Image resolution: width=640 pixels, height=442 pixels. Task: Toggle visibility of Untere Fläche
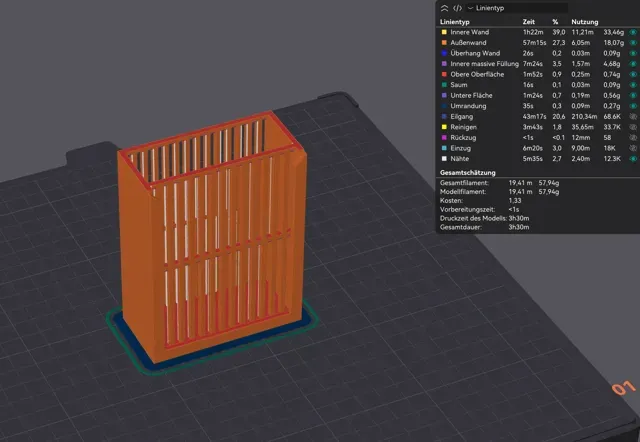(633, 96)
